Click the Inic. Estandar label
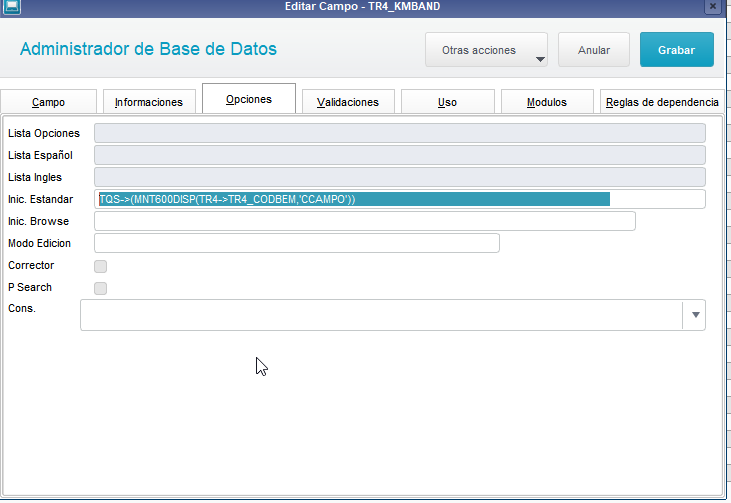 click(x=41, y=200)
